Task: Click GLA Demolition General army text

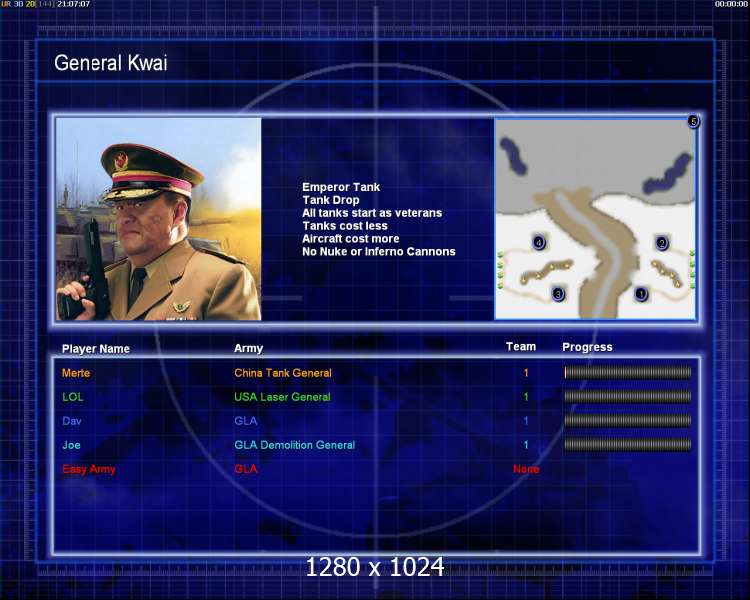Action: (295, 445)
